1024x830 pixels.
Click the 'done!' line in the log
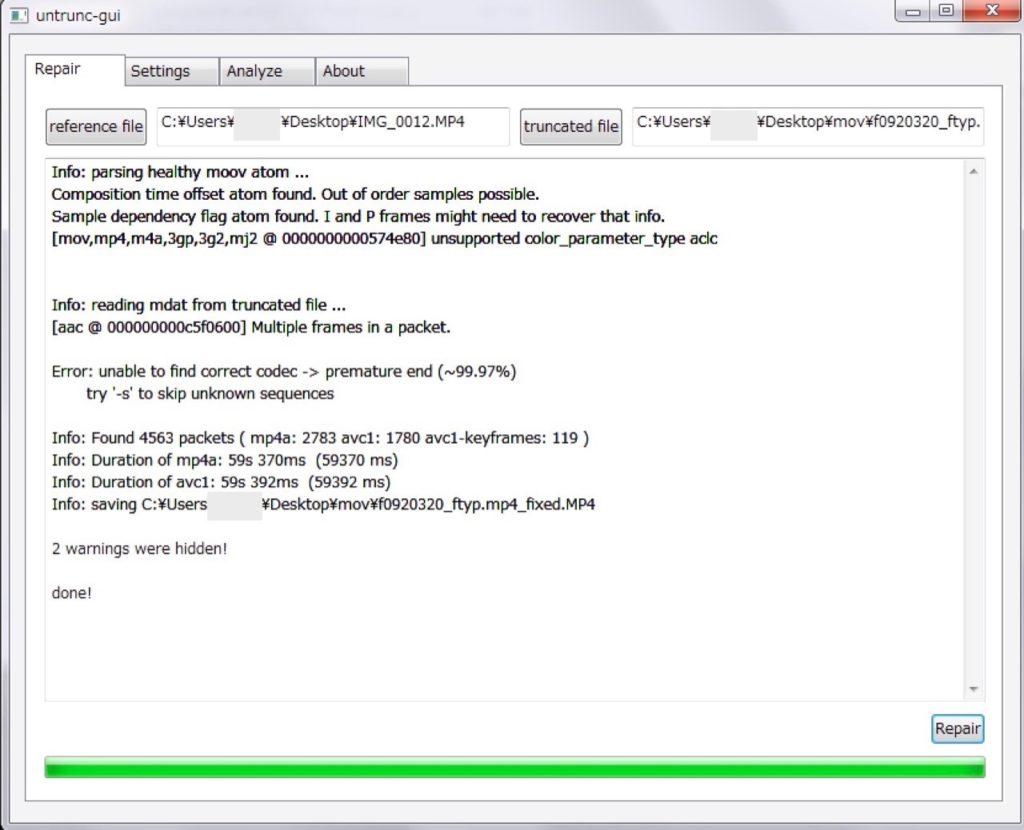72,593
